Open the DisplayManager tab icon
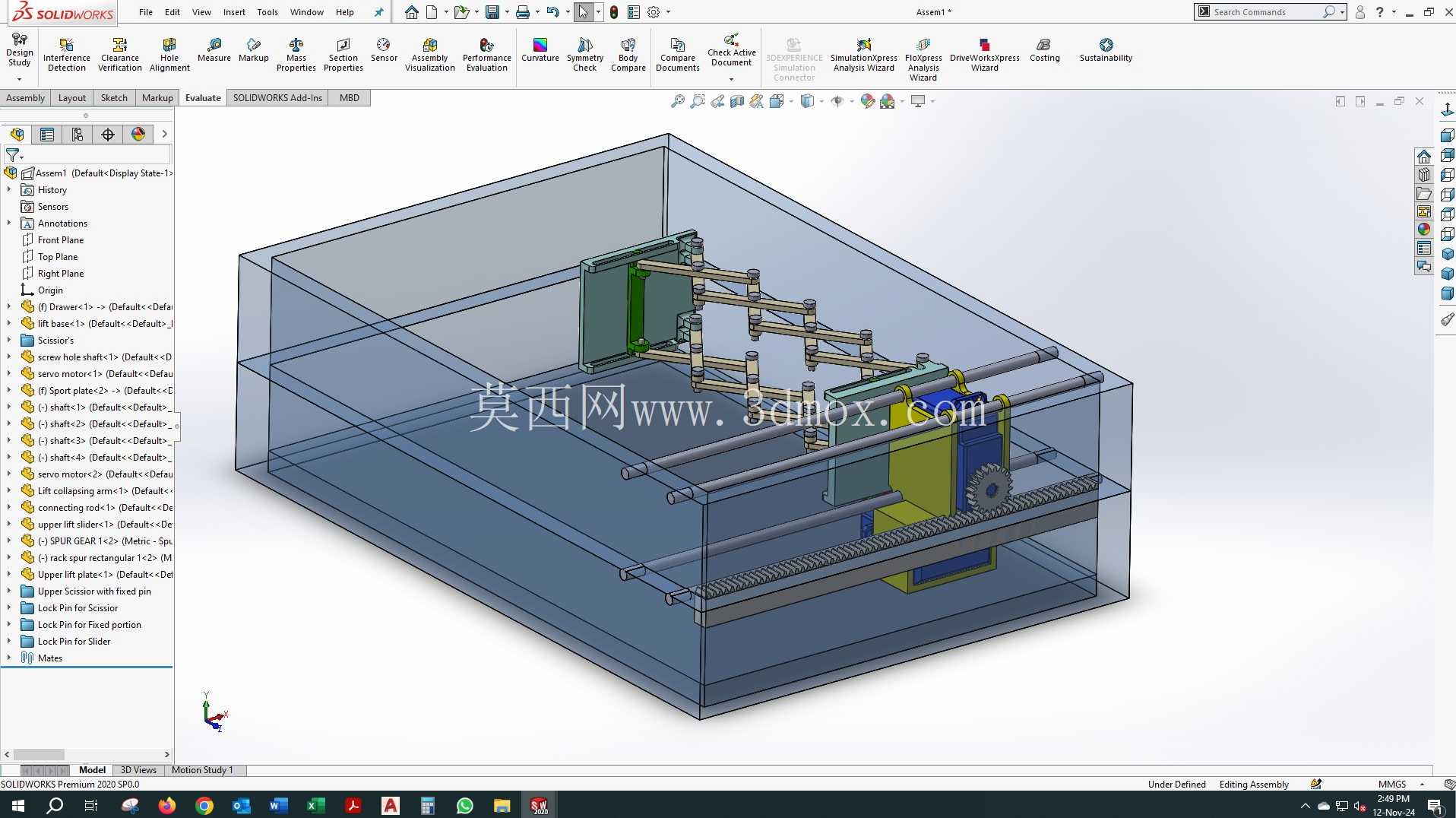Screen dimensions: 1456x818 tap(138, 135)
